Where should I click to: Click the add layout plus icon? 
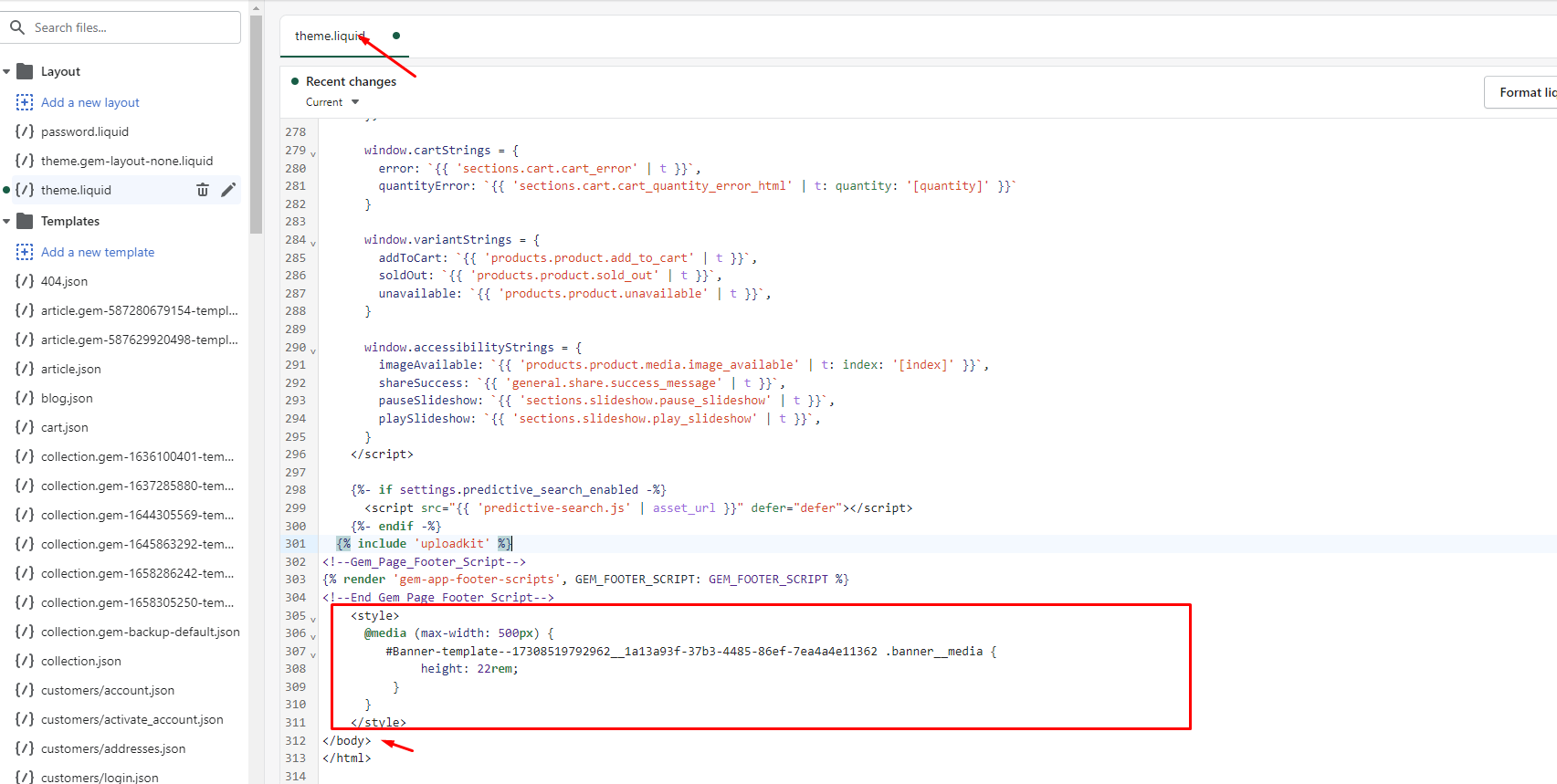[25, 102]
